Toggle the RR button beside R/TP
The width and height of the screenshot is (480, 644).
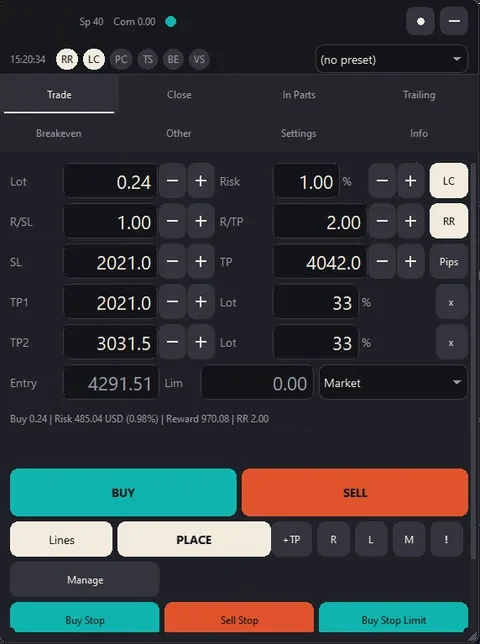(x=449, y=221)
